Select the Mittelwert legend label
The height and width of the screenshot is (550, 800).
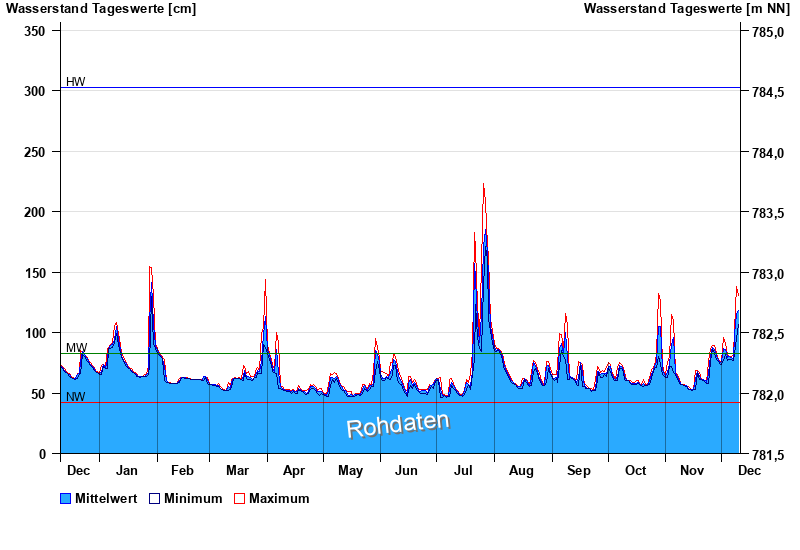click(106, 498)
